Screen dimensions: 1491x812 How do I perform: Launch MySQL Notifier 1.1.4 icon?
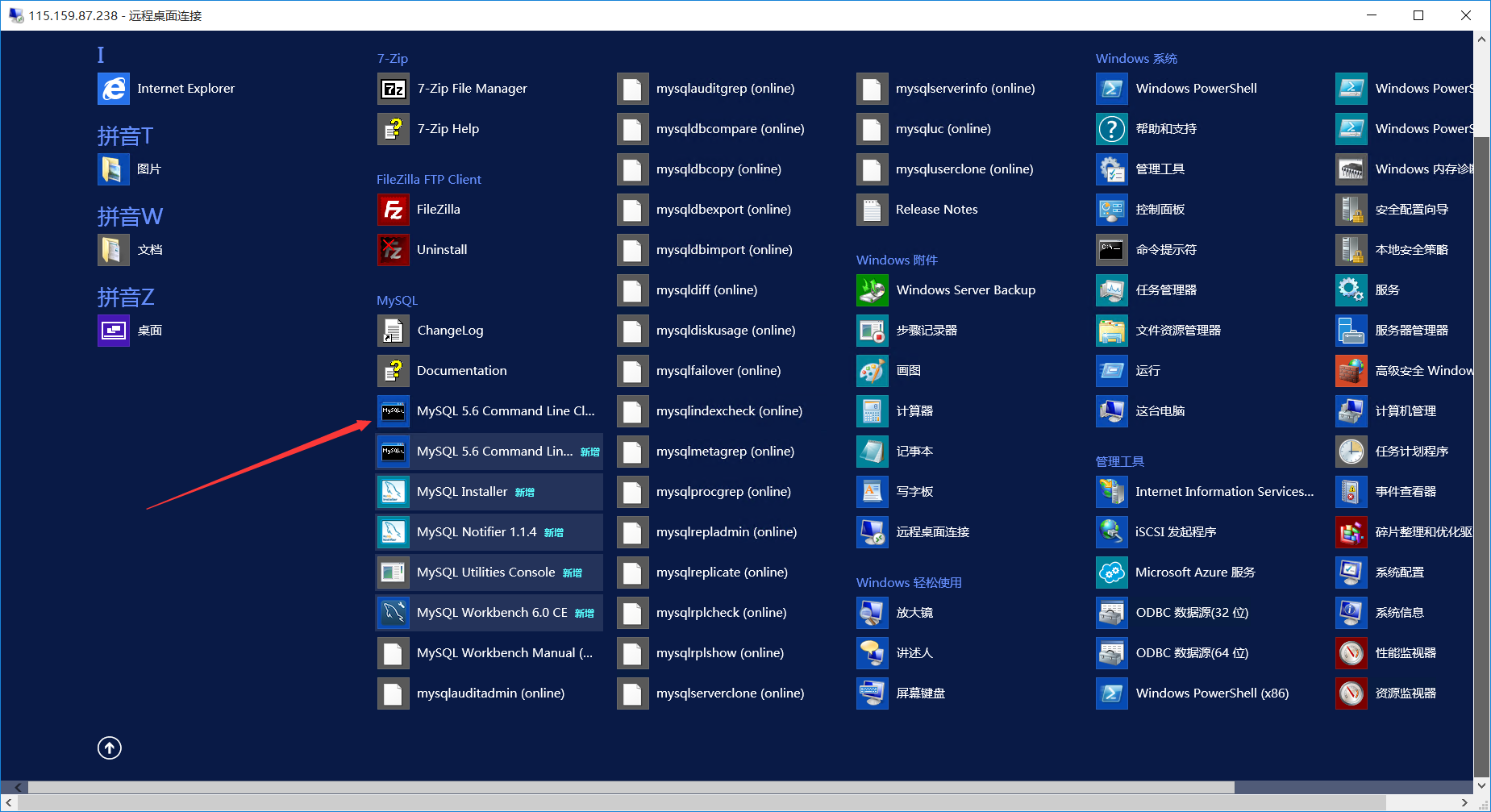click(394, 532)
